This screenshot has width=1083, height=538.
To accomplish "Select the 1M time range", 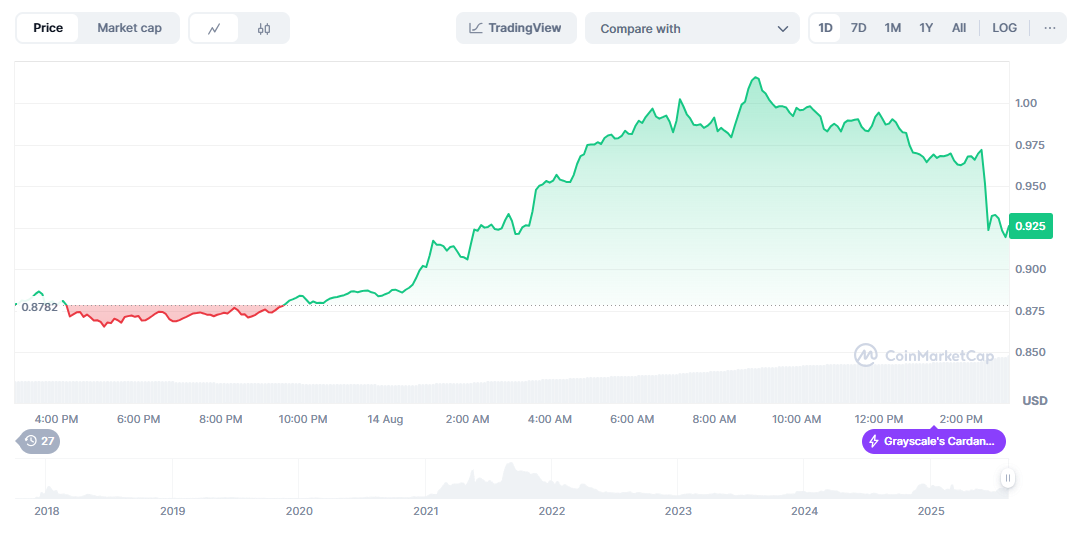I will (892, 28).
